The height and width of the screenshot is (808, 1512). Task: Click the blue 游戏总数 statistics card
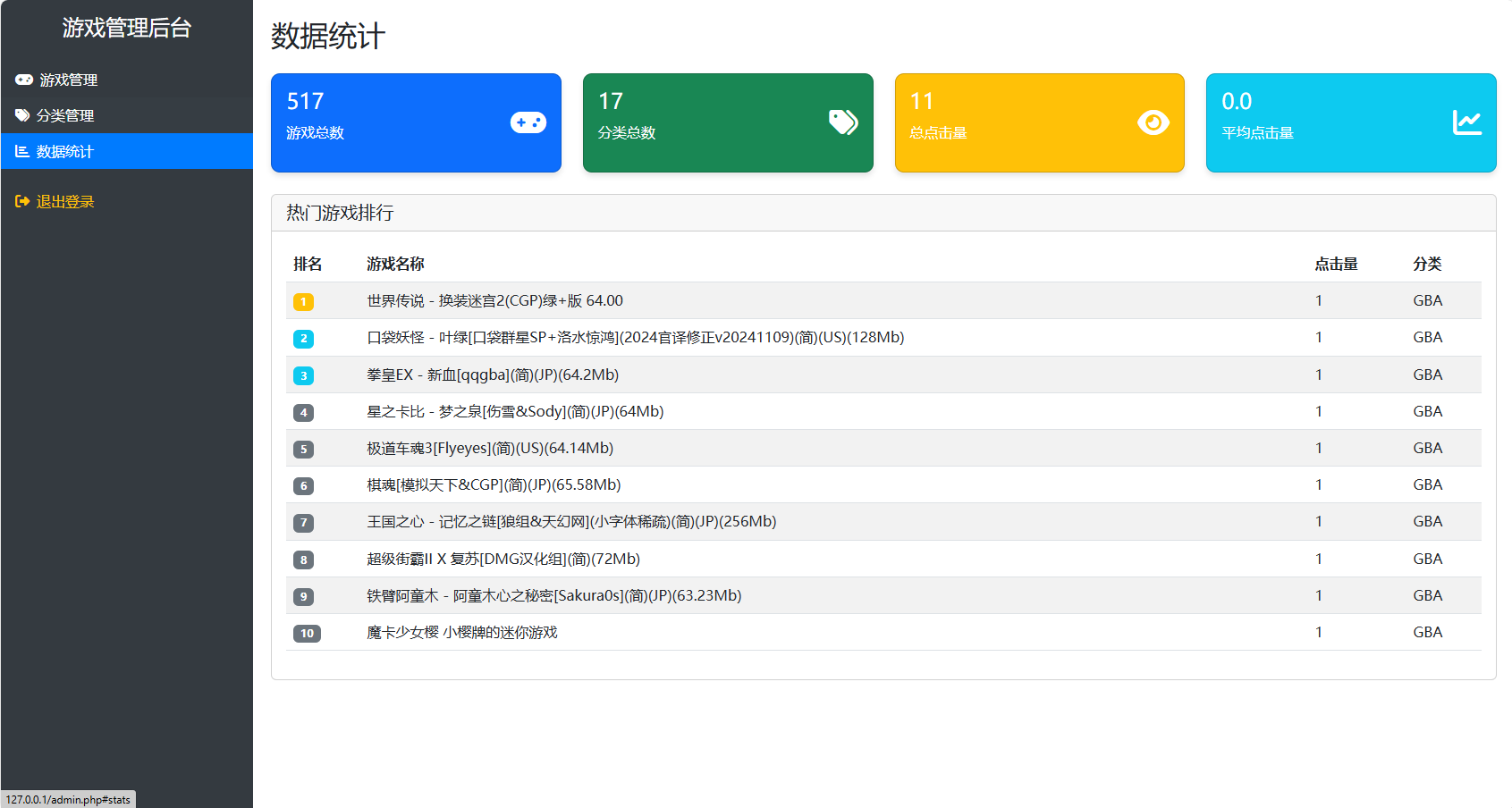pyautogui.click(x=416, y=122)
